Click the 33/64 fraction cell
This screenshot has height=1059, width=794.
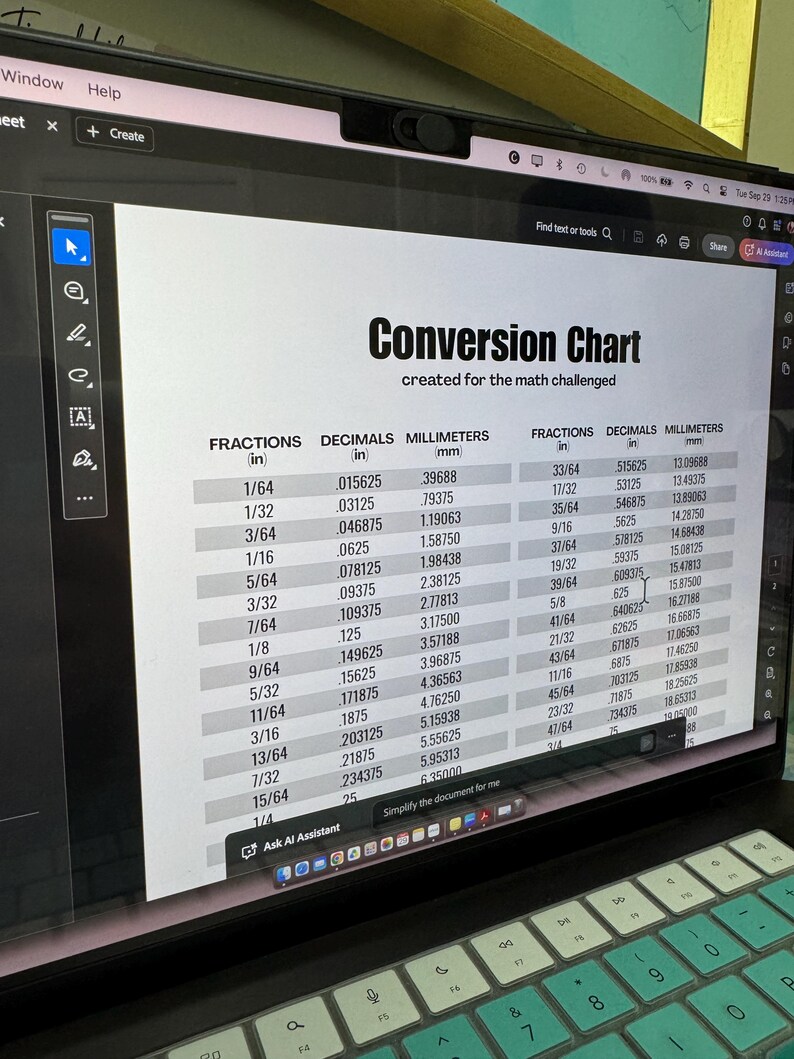click(566, 469)
